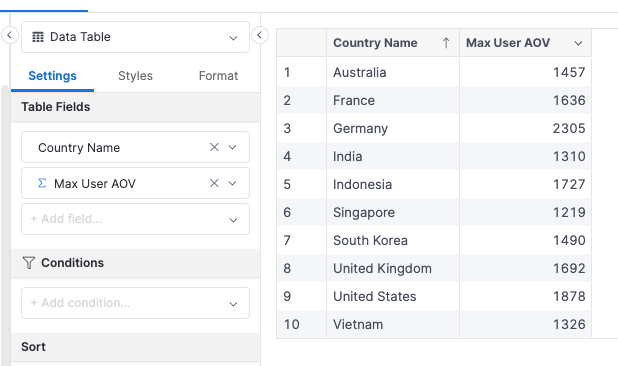Switch to the Format tab
Image resolution: width=618 pixels, height=366 pixels.
218,76
